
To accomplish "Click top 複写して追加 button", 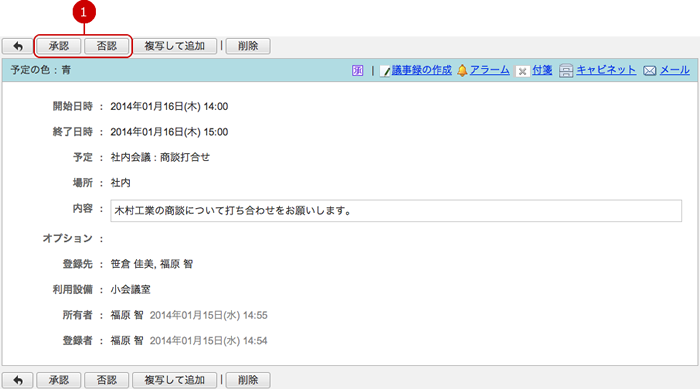I will pos(175,46).
